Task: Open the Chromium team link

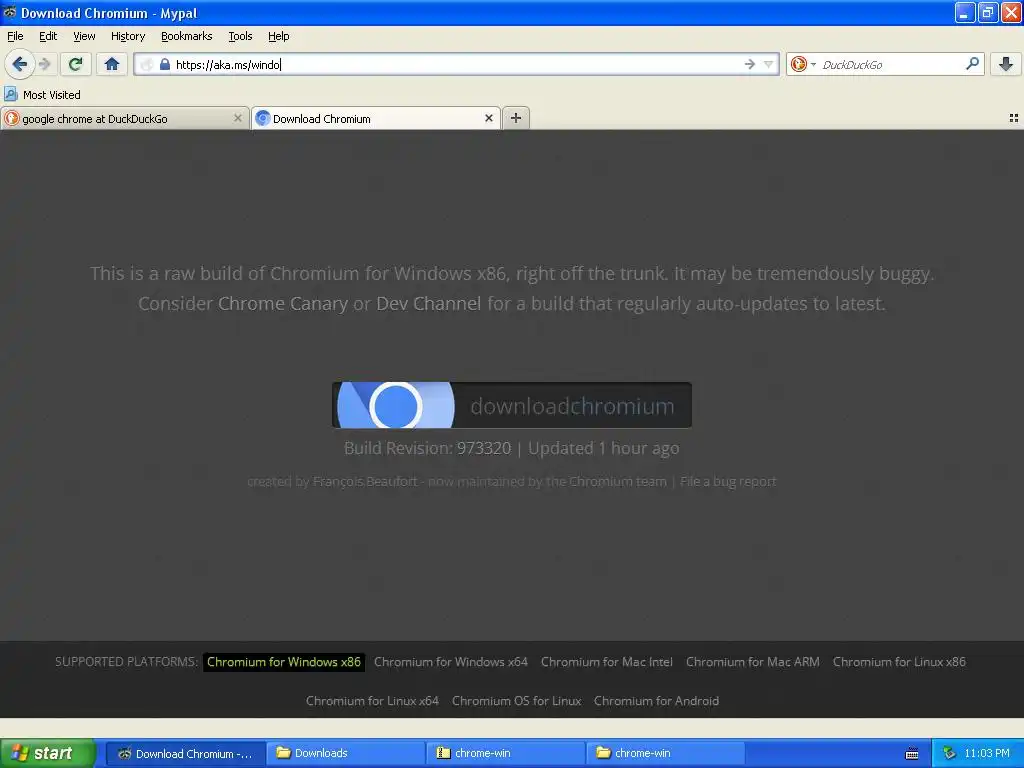Action: 618,481
